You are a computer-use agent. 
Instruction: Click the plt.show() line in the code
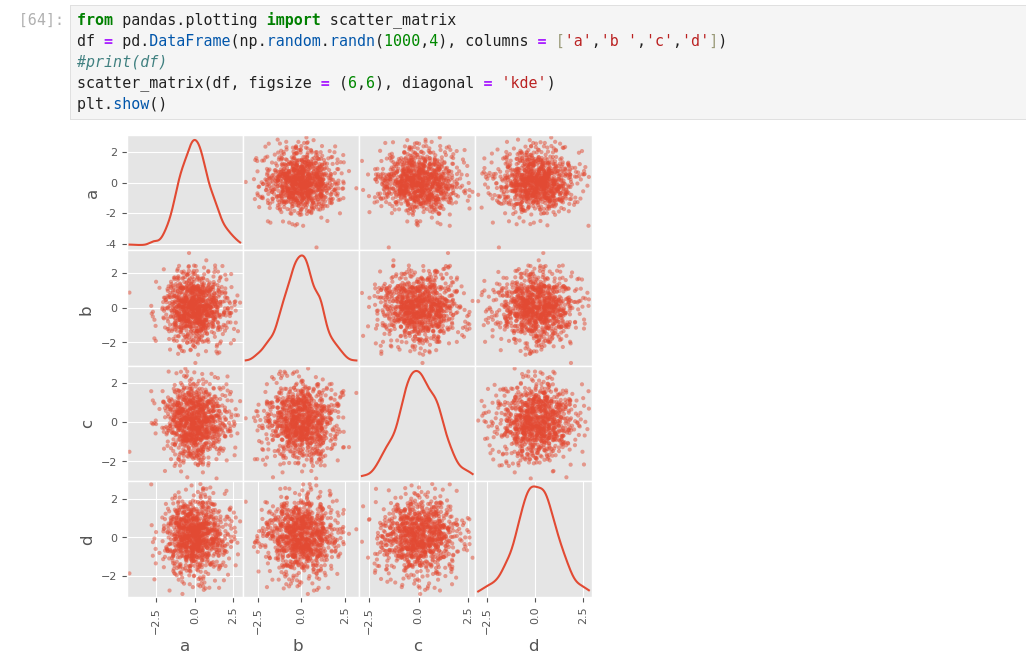[x=121, y=104]
